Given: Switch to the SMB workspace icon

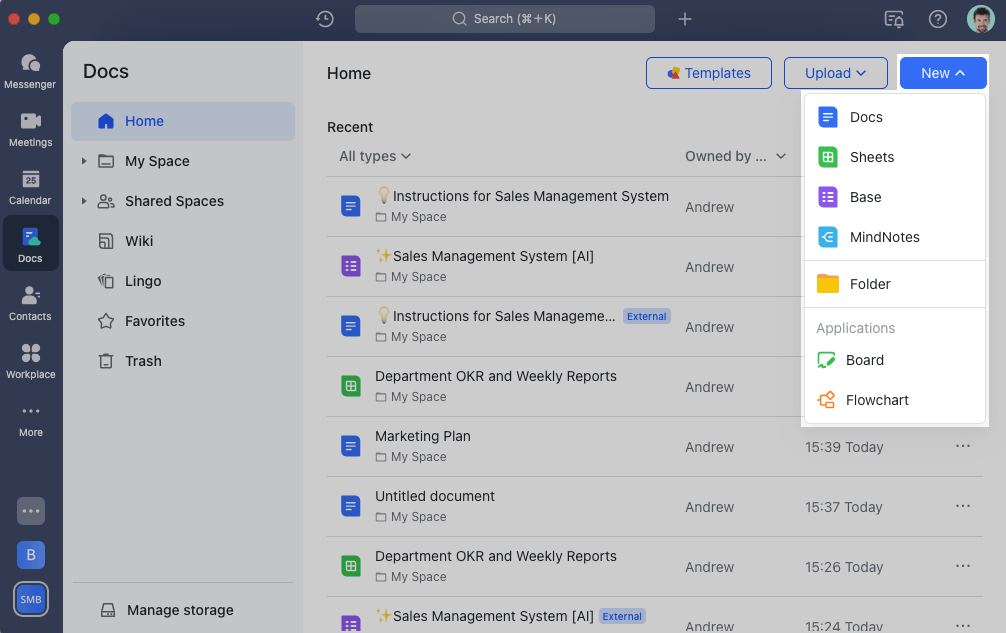Looking at the screenshot, I should (x=30, y=599).
